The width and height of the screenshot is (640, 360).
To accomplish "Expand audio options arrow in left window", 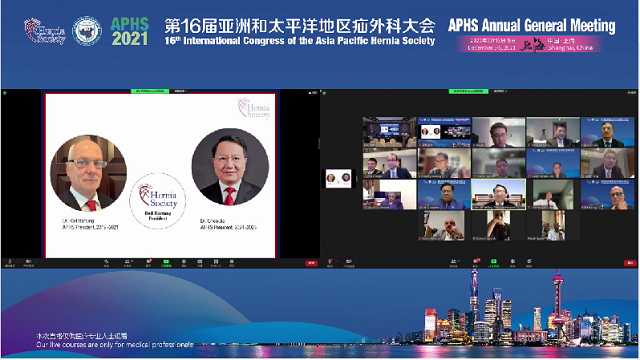I will (x=17, y=261).
